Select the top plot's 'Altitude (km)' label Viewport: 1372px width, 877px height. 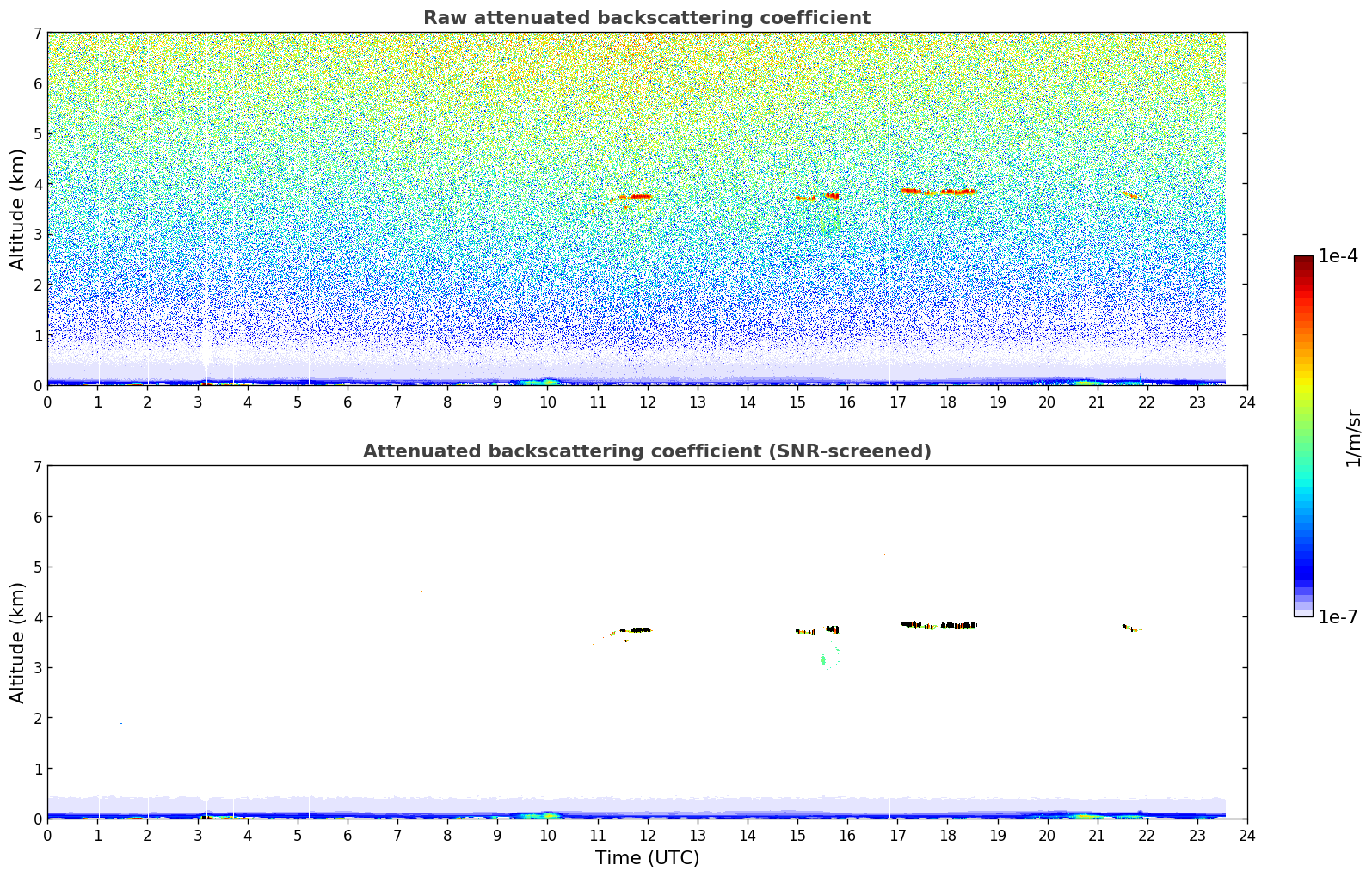18,209
